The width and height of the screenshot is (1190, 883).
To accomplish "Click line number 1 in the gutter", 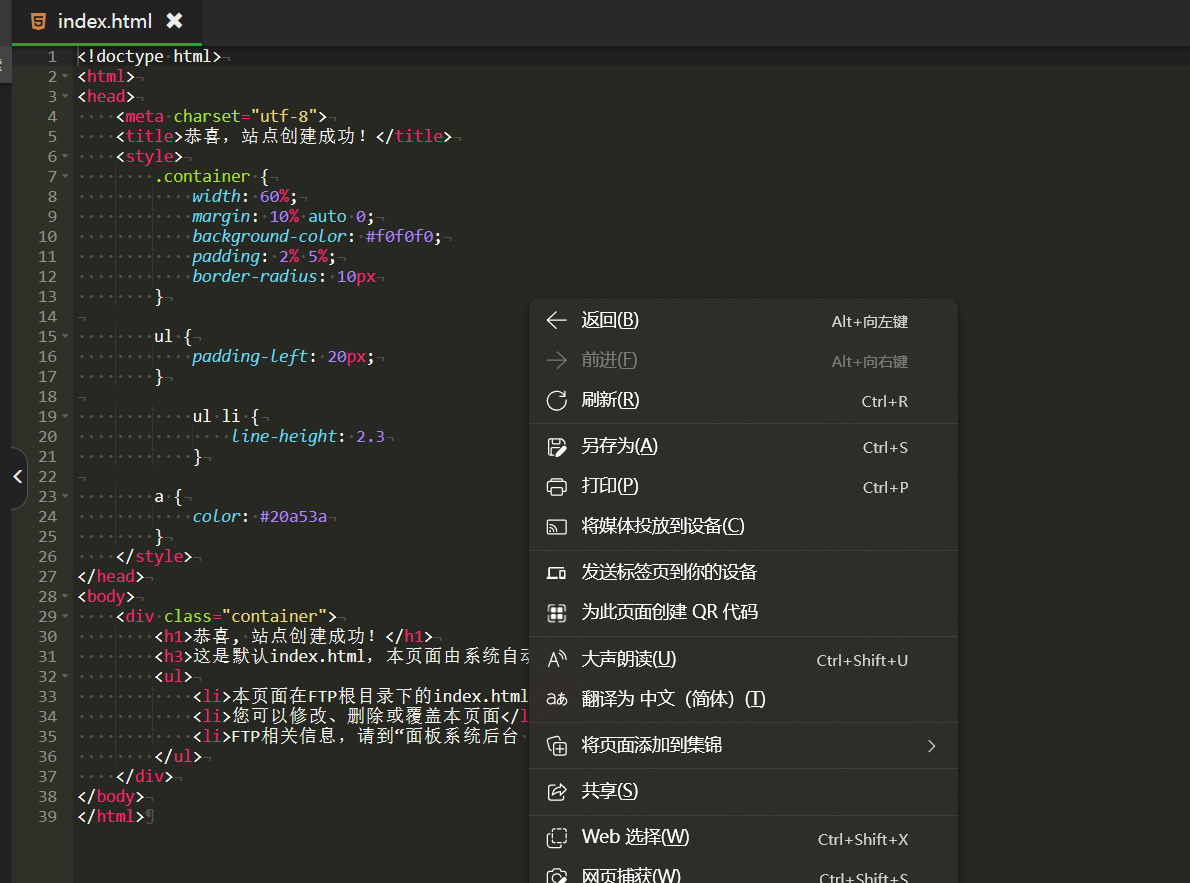I will (52, 56).
